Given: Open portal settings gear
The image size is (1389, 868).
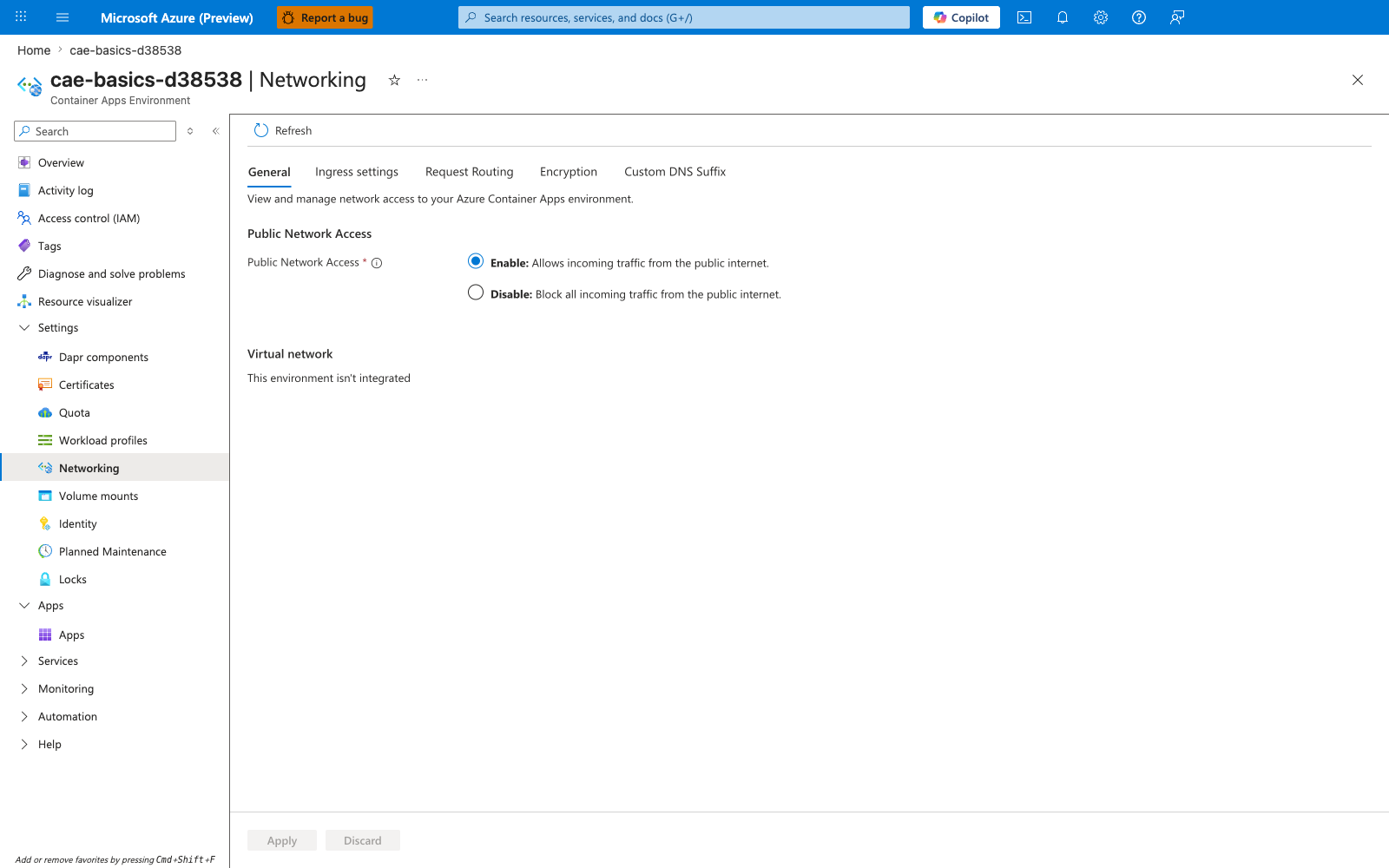Looking at the screenshot, I should (x=1101, y=17).
